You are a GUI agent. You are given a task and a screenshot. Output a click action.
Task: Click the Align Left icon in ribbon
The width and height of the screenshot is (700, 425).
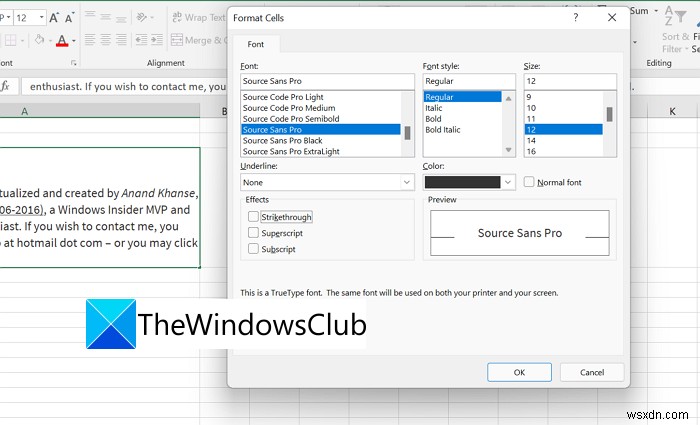click(x=90, y=40)
